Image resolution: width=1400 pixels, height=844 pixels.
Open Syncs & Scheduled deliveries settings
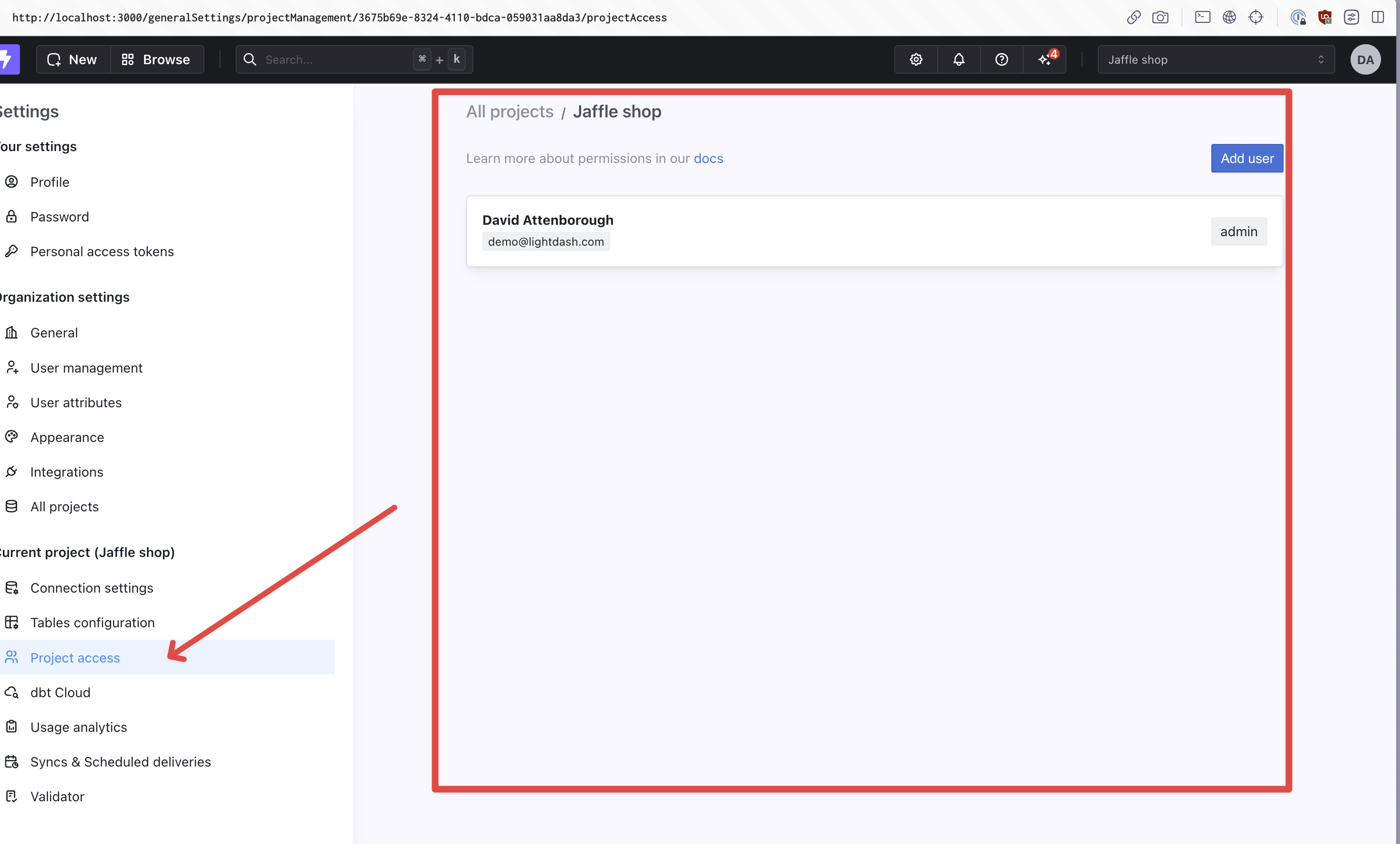pyautogui.click(x=121, y=762)
